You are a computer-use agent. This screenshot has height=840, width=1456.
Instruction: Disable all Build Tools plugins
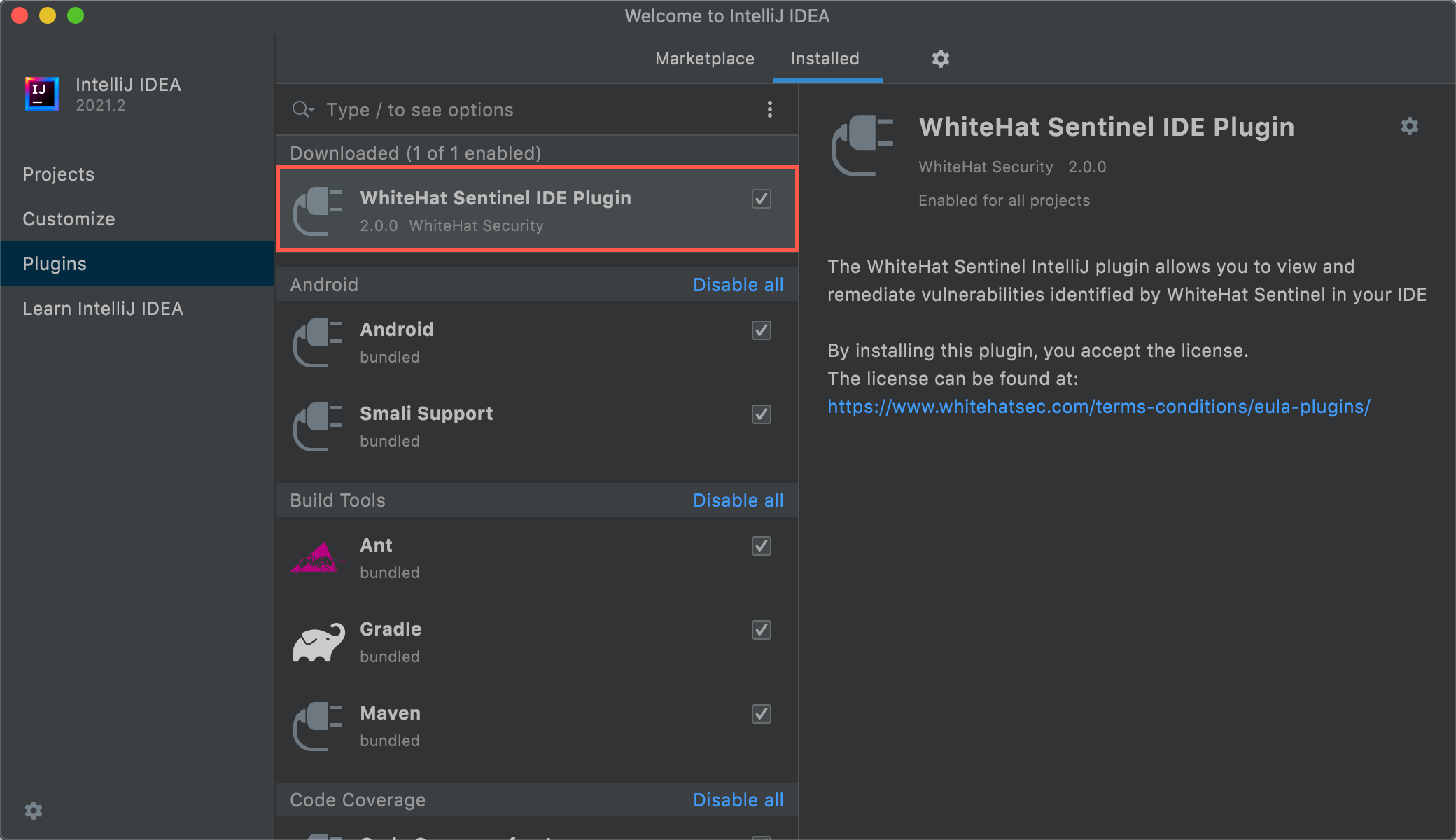(738, 500)
